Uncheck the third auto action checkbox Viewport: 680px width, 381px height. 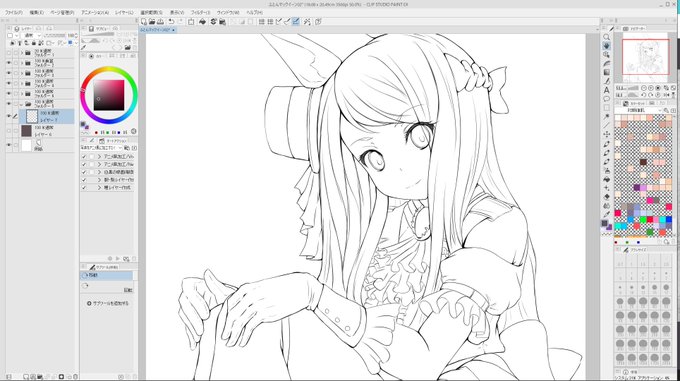(x=84, y=172)
